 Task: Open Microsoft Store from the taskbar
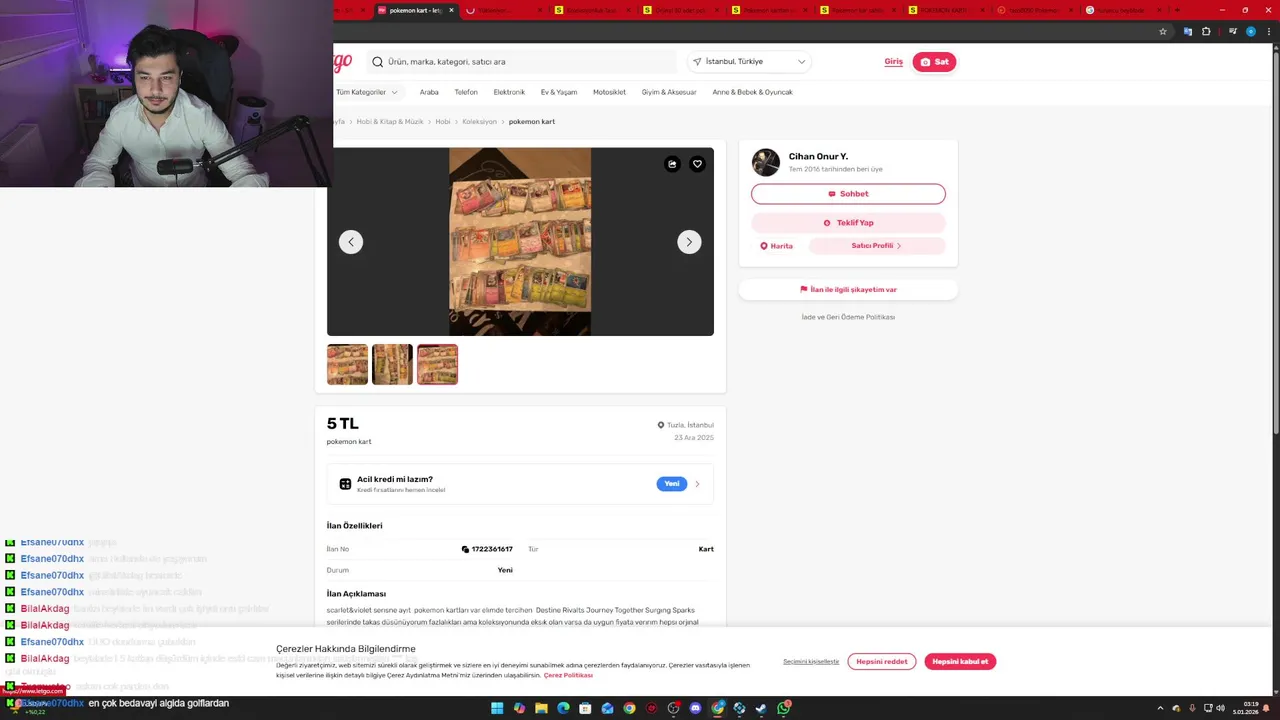585,708
